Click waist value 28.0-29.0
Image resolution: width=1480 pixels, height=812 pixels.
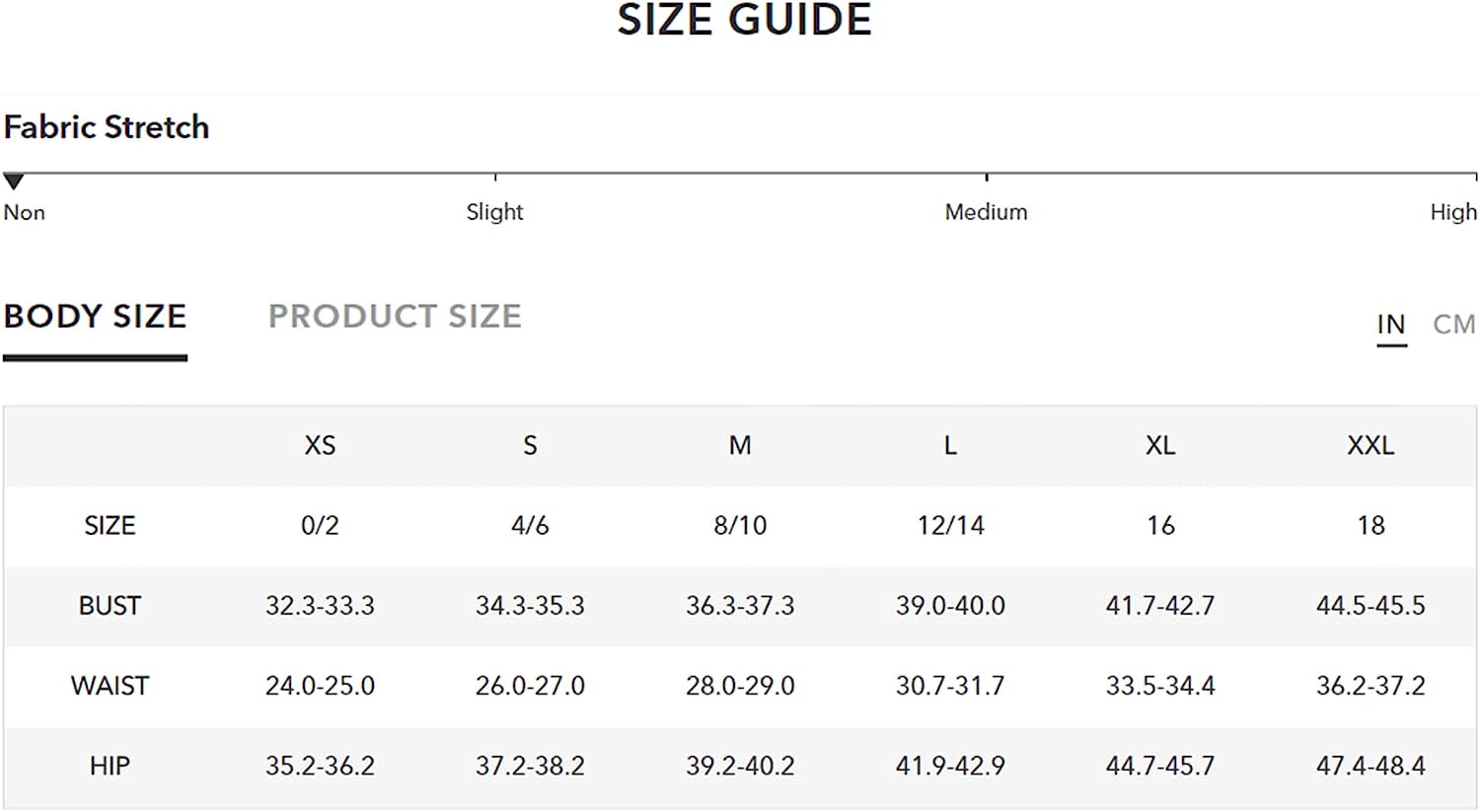740,686
